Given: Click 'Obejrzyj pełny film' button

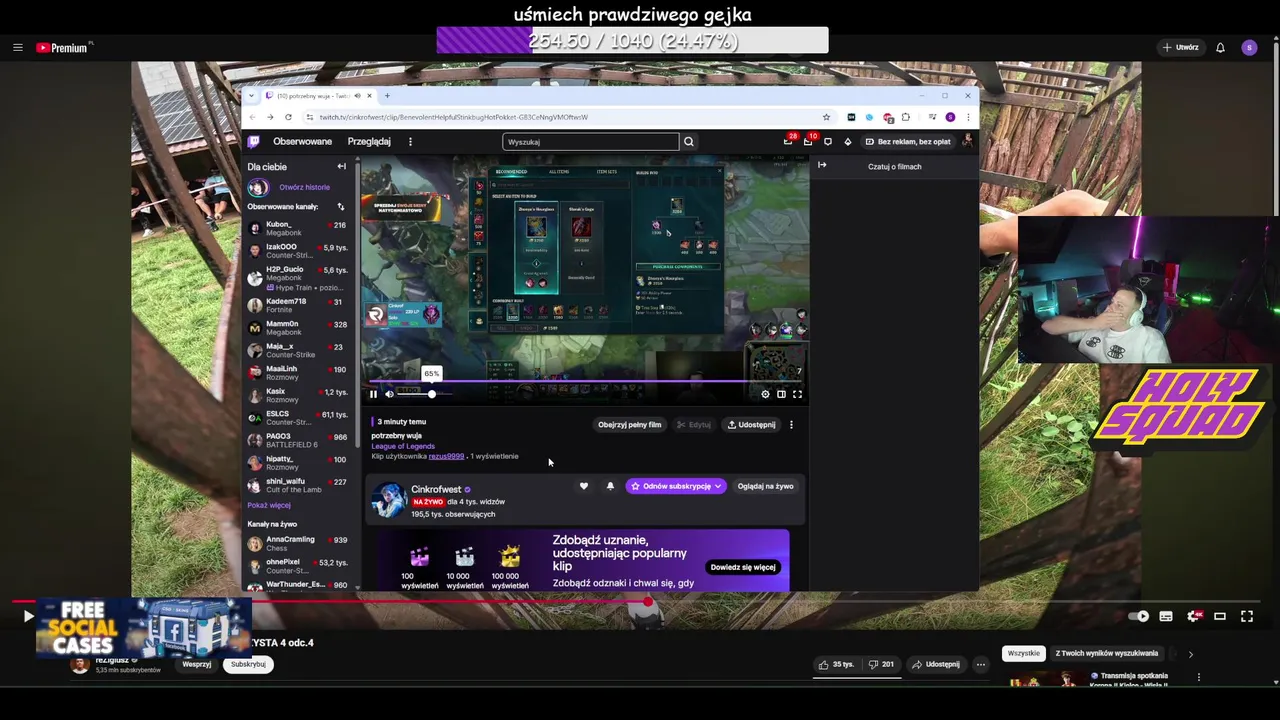Looking at the screenshot, I should (629, 425).
